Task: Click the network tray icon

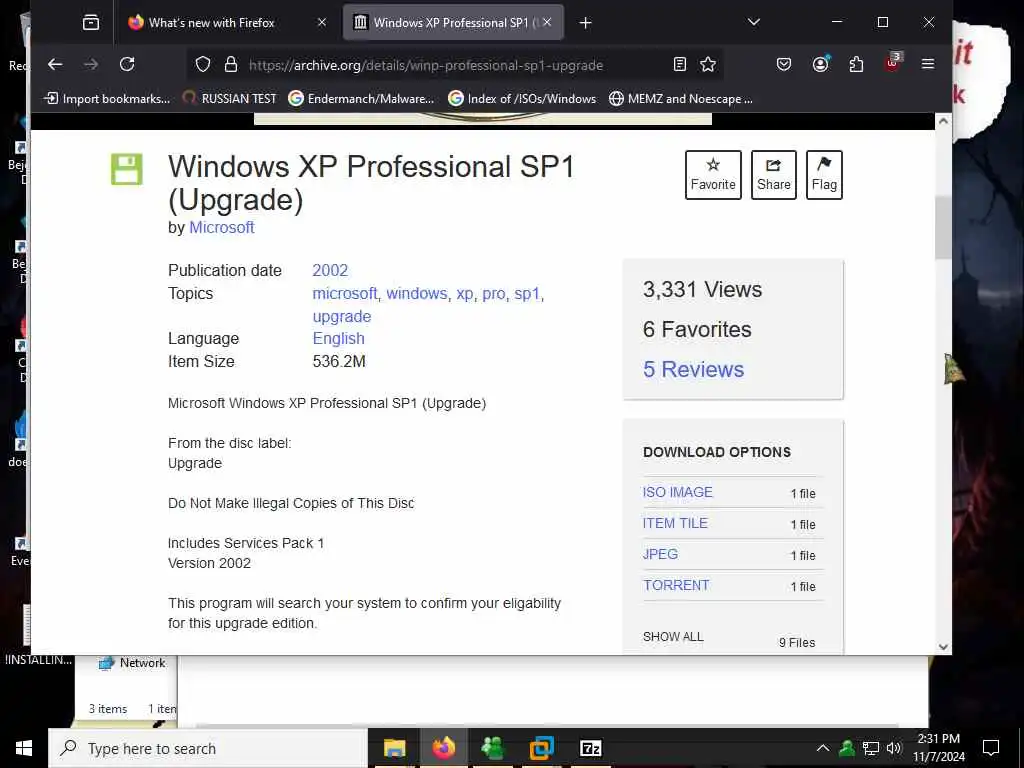Action: coord(871,748)
